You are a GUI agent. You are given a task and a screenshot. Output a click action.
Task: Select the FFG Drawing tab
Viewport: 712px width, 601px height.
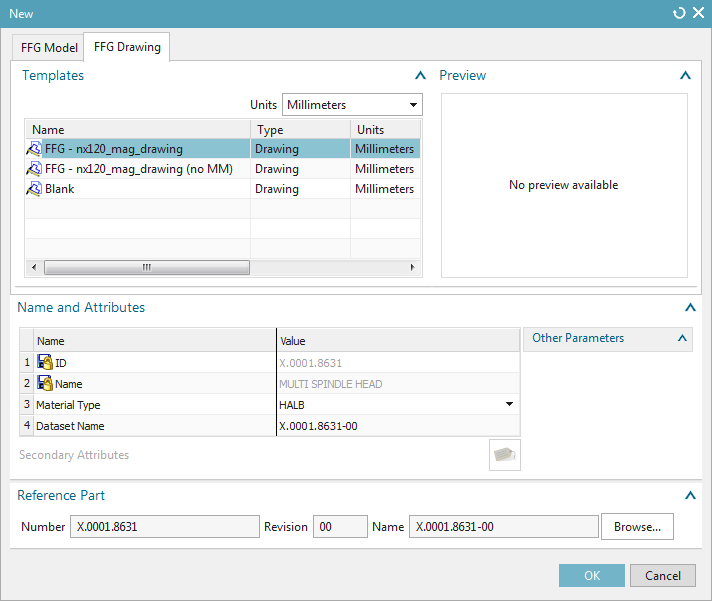tap(127, 47)
